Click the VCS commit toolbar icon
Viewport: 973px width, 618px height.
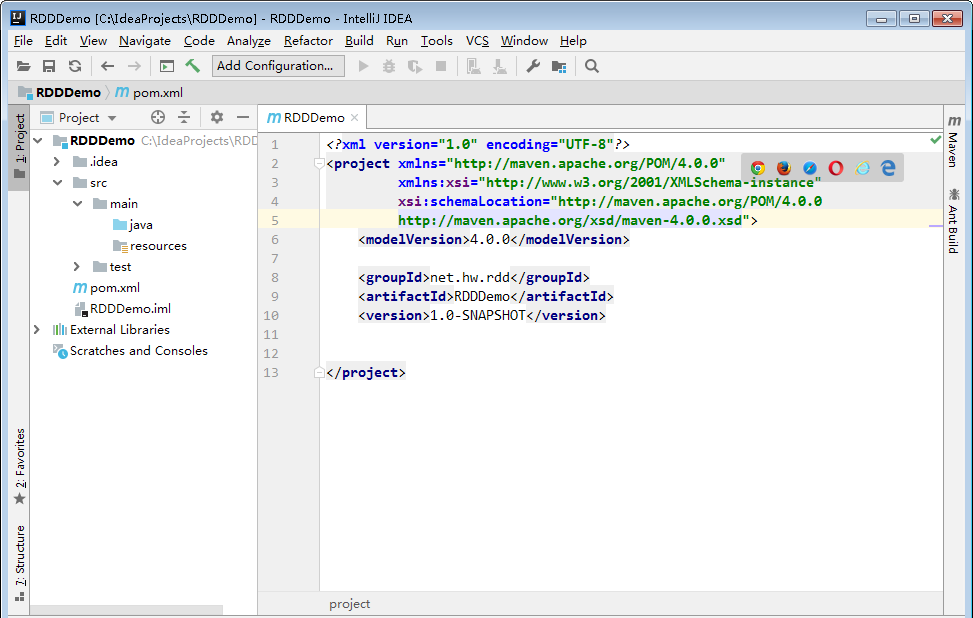tap(500, 66)
